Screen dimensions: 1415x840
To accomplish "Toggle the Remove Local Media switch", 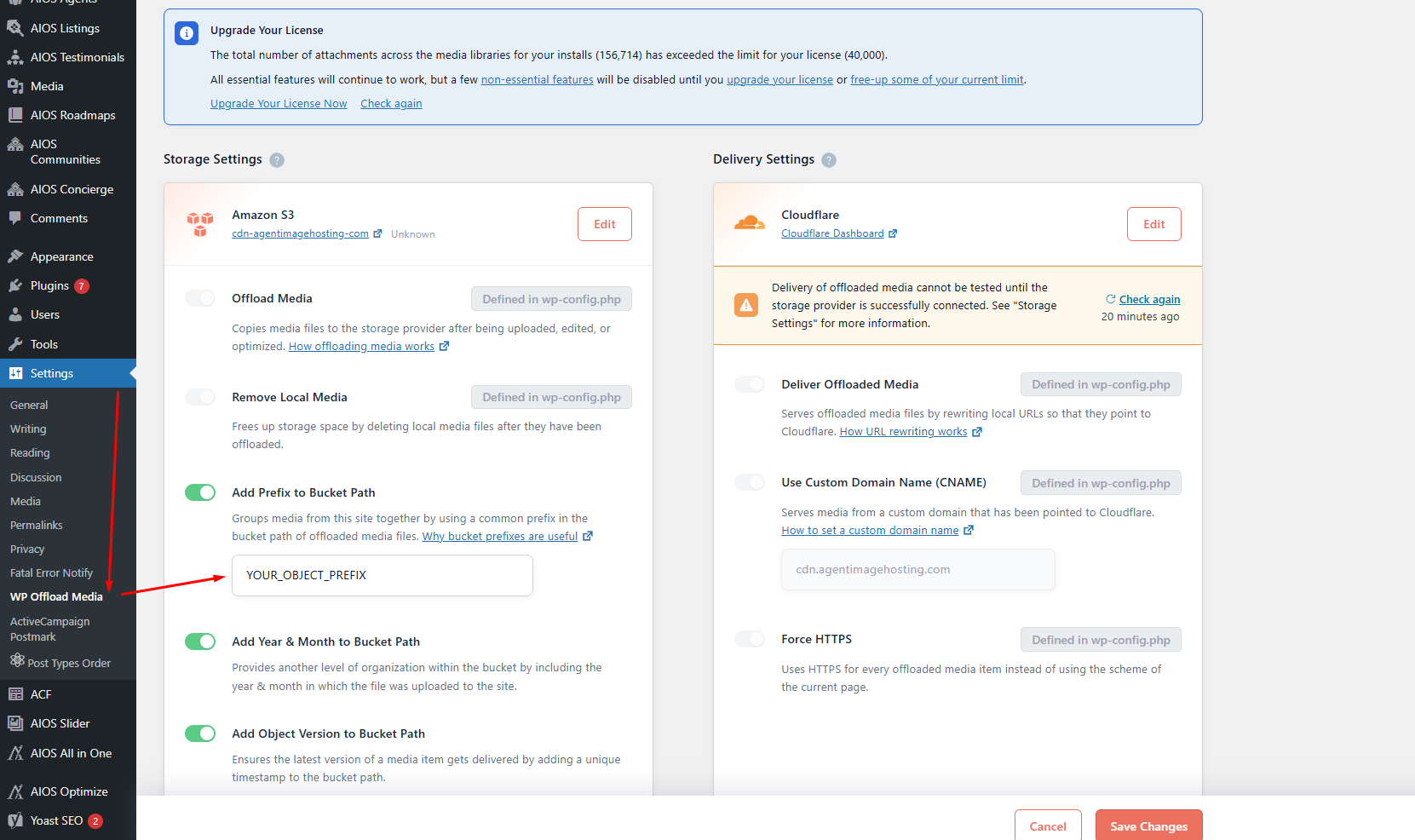I will click(200, 397).
